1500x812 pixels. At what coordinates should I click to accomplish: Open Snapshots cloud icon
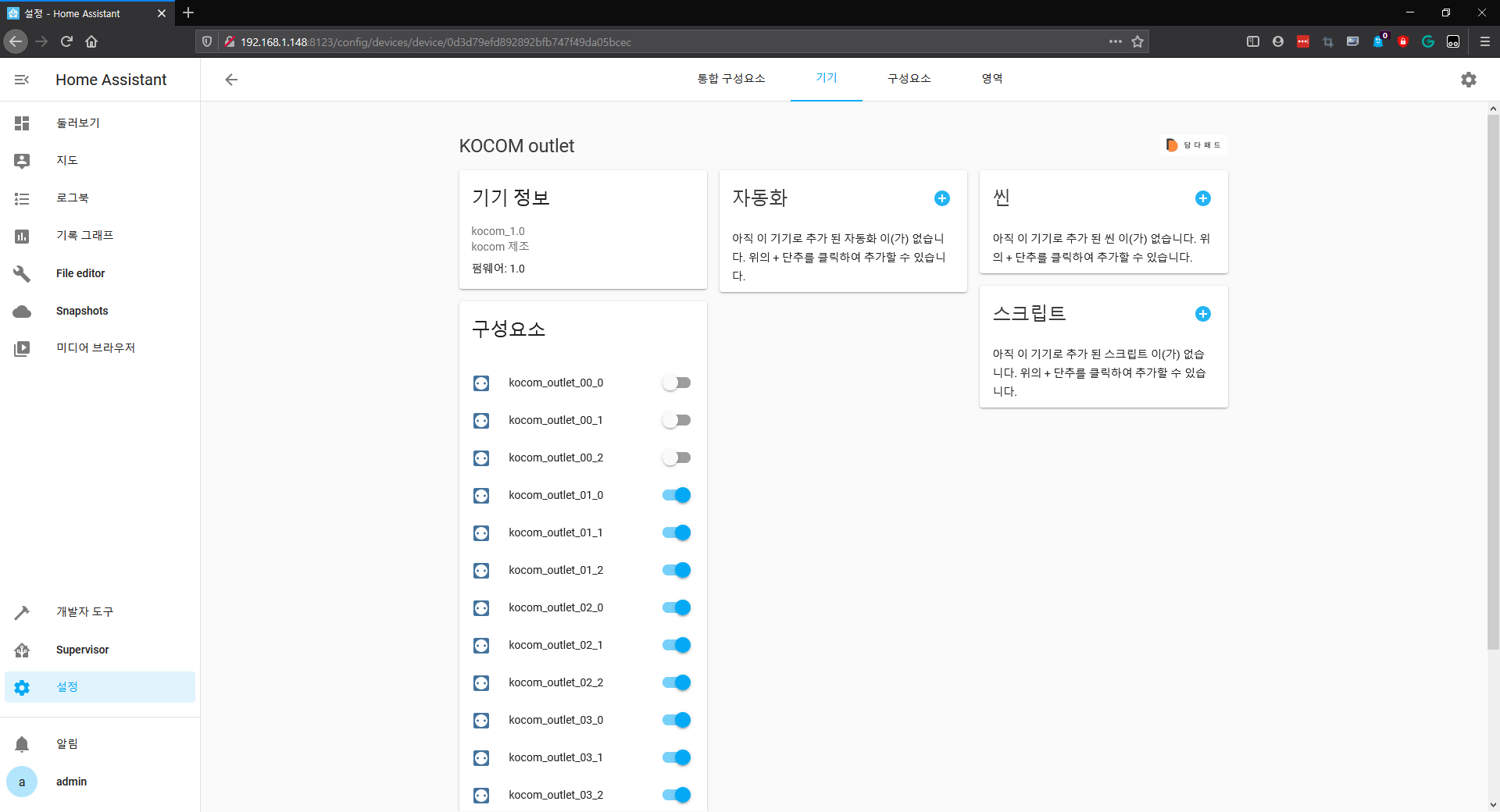coord(22,312)
